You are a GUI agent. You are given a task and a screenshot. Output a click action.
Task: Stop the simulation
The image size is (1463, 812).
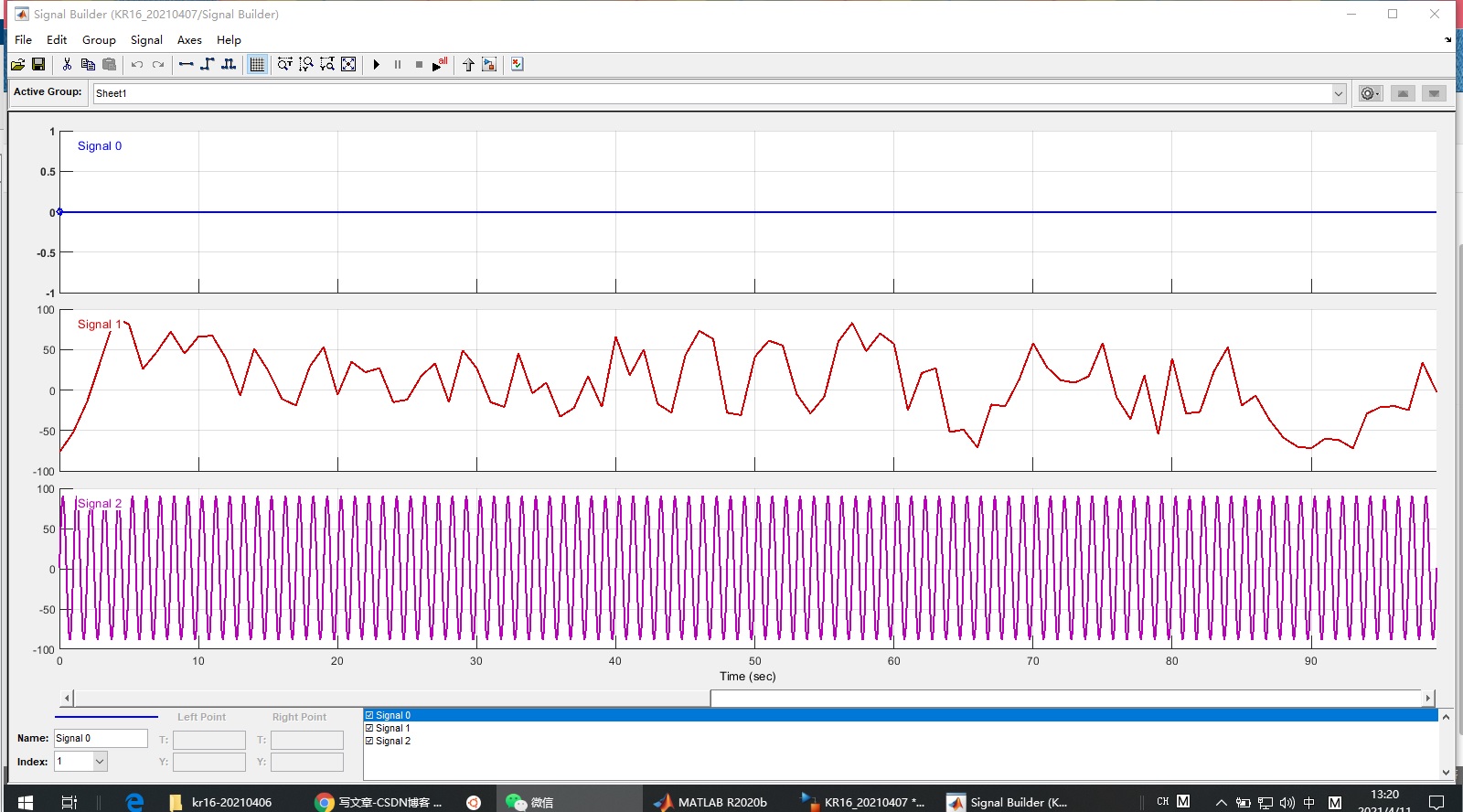419,64
